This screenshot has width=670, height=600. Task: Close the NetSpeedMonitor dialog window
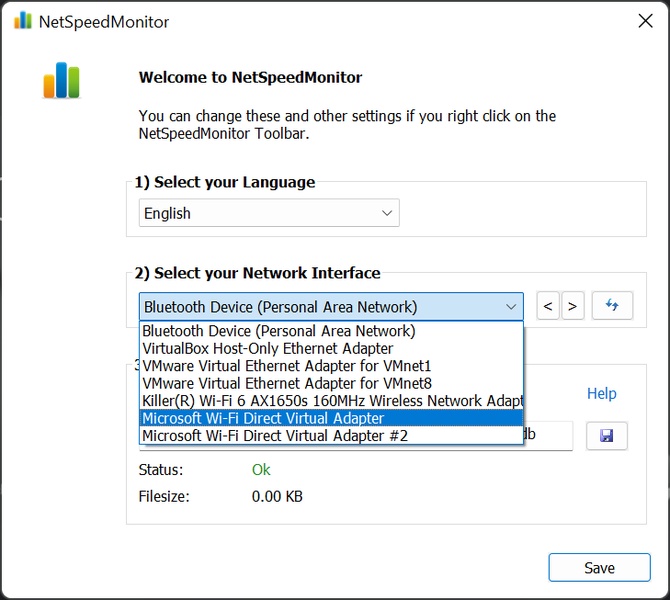(x=645, y=21)
